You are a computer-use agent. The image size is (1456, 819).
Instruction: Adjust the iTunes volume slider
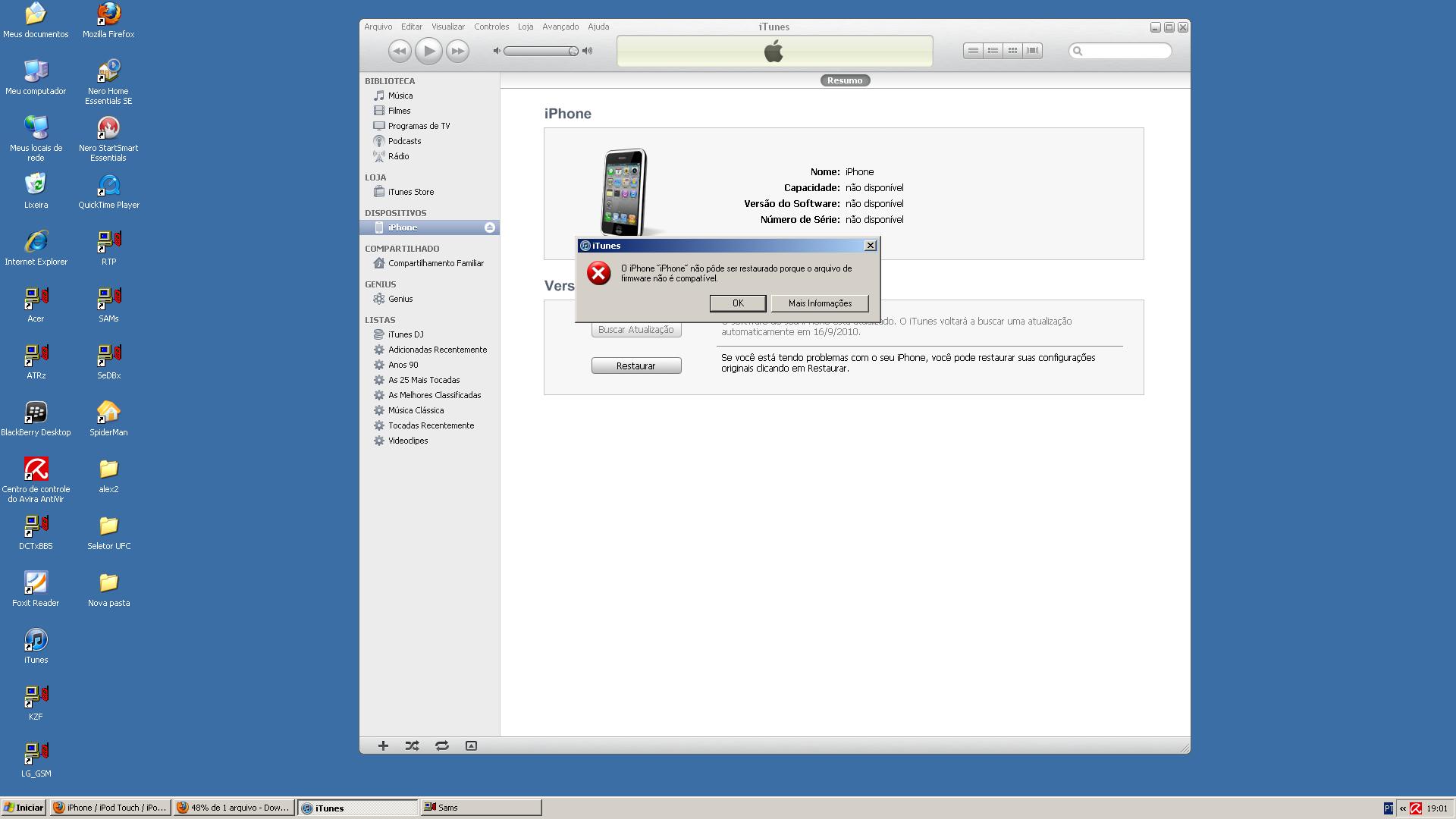click(x=541, y=51)
